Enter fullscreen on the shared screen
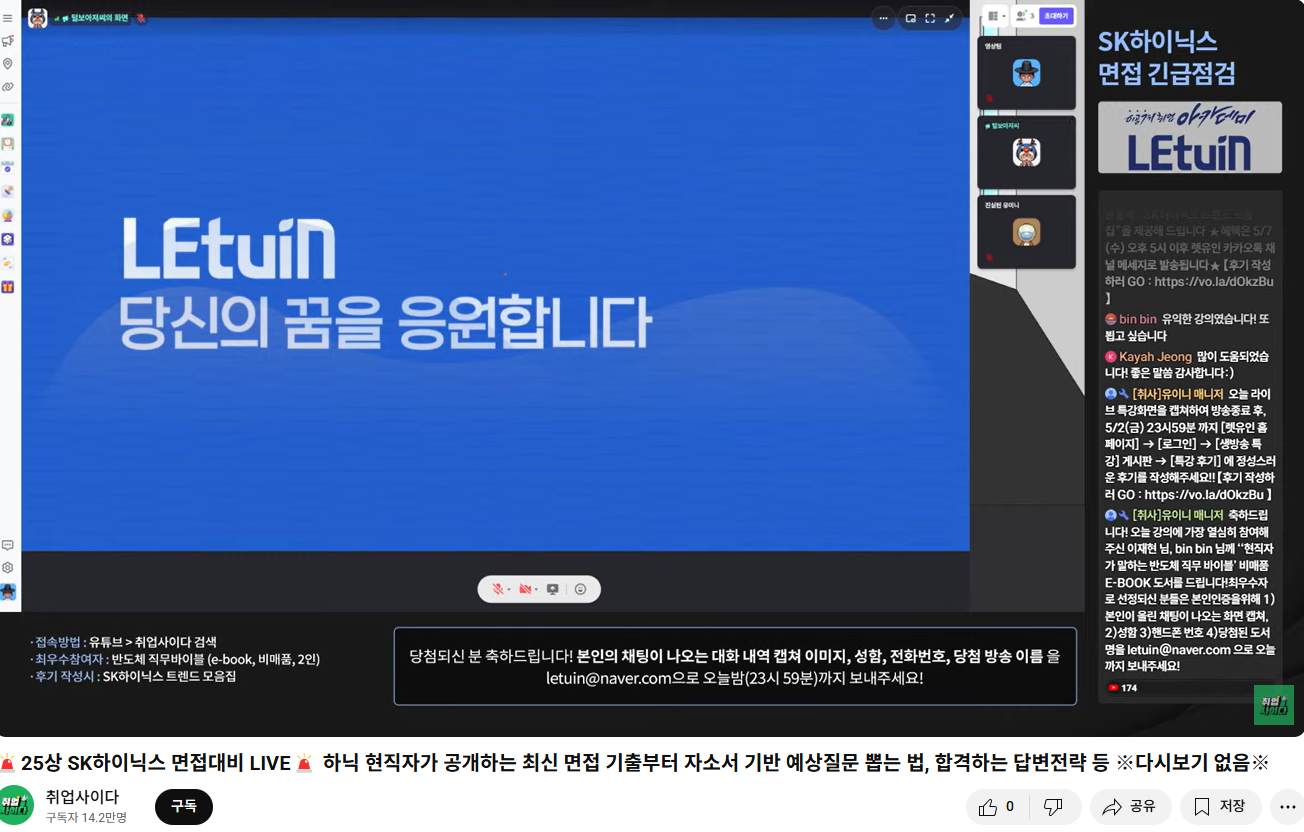The width and height of the screenshot is (1304, 832). tap(930, 18)
